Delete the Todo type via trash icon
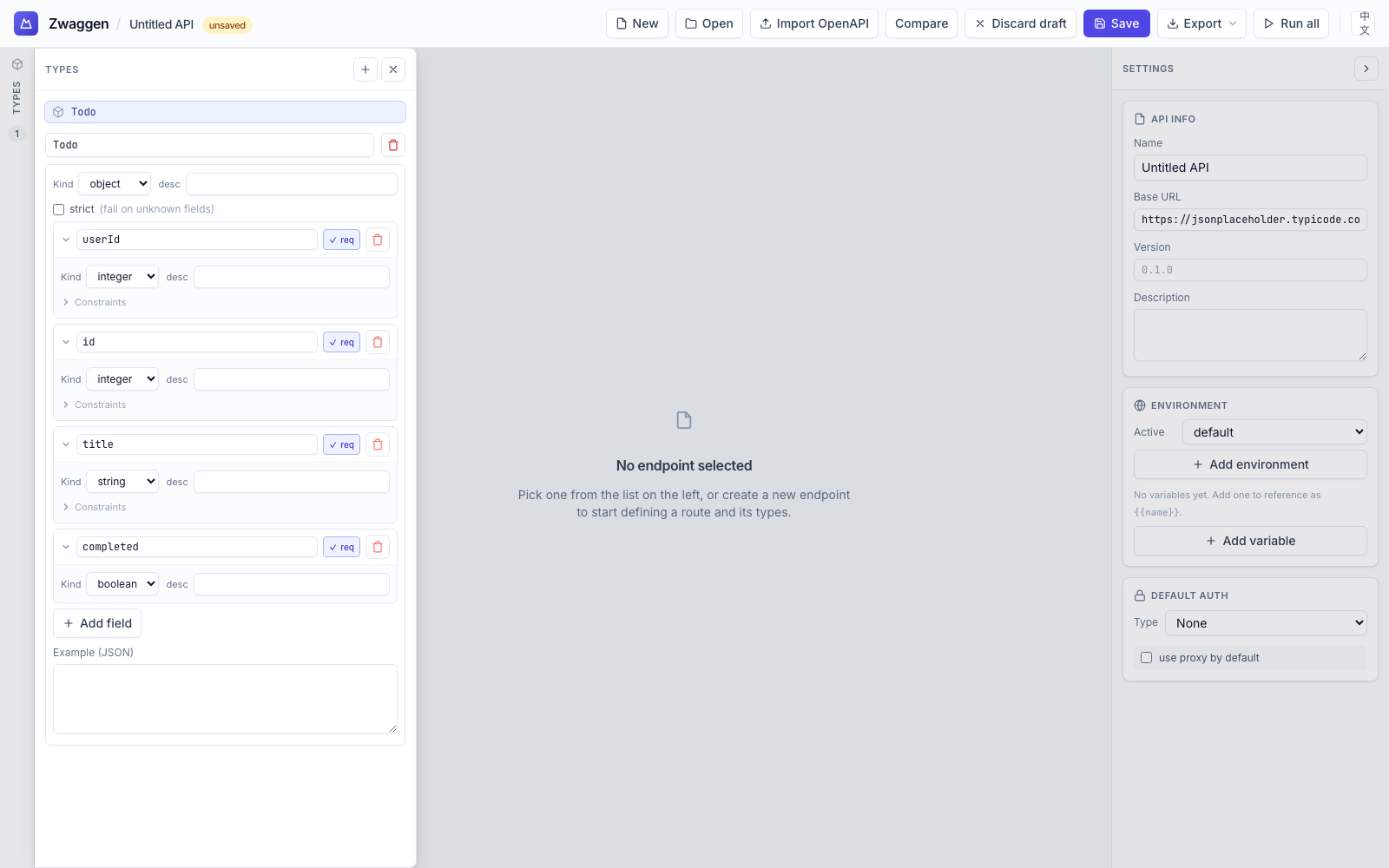 pyautogui.click(x=392, y=145)
